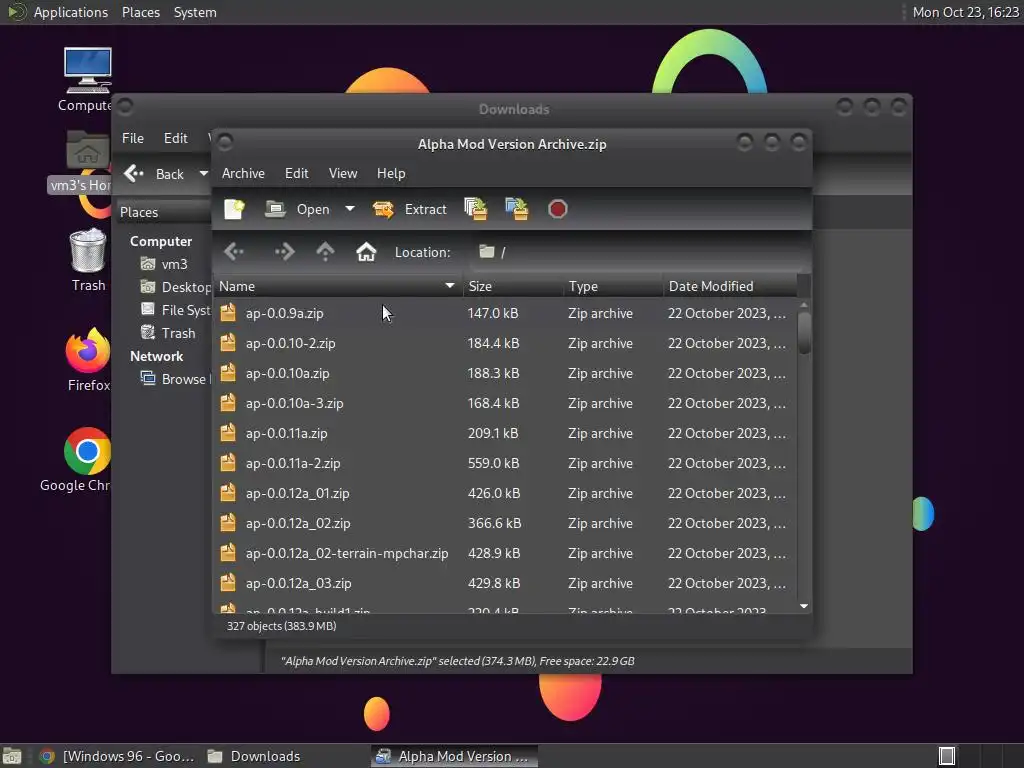Expand the Open recent archives dropdown arrow
This screenshot has width=1024, height=768.
point(350,209)
